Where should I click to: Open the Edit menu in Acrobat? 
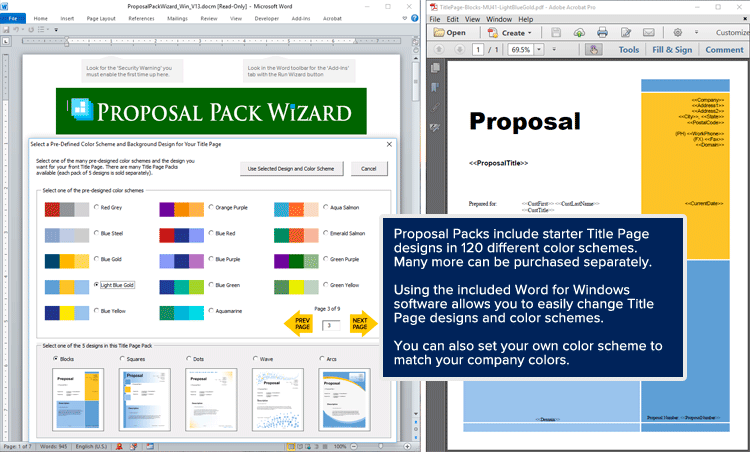452,19
